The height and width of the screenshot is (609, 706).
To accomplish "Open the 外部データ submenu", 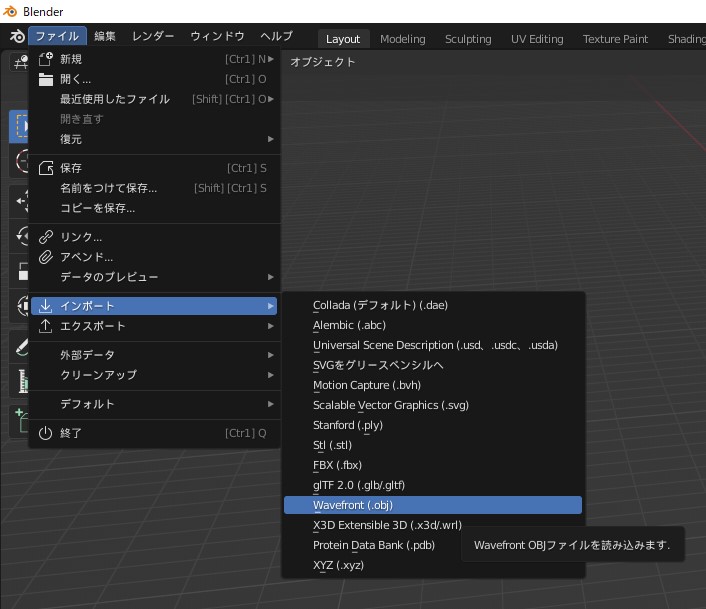I will pos(154,355).
